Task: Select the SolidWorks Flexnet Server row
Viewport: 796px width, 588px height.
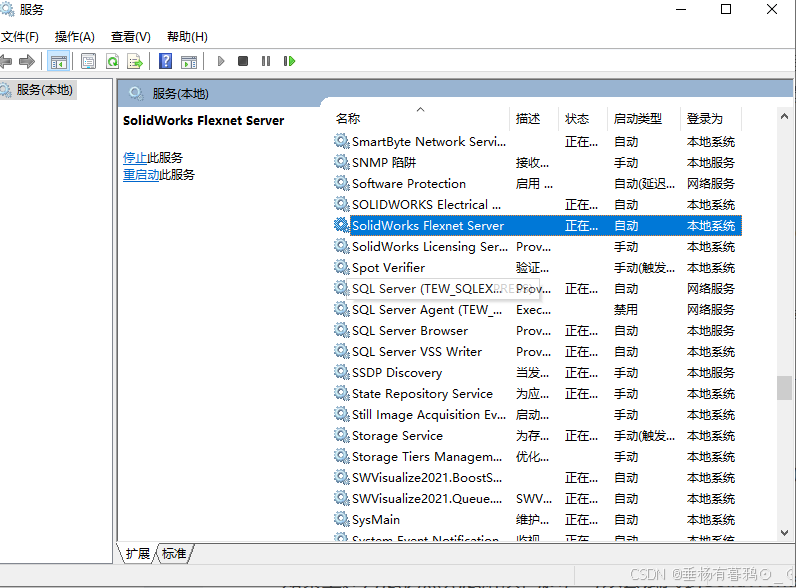Action: [x=538, y=225]
